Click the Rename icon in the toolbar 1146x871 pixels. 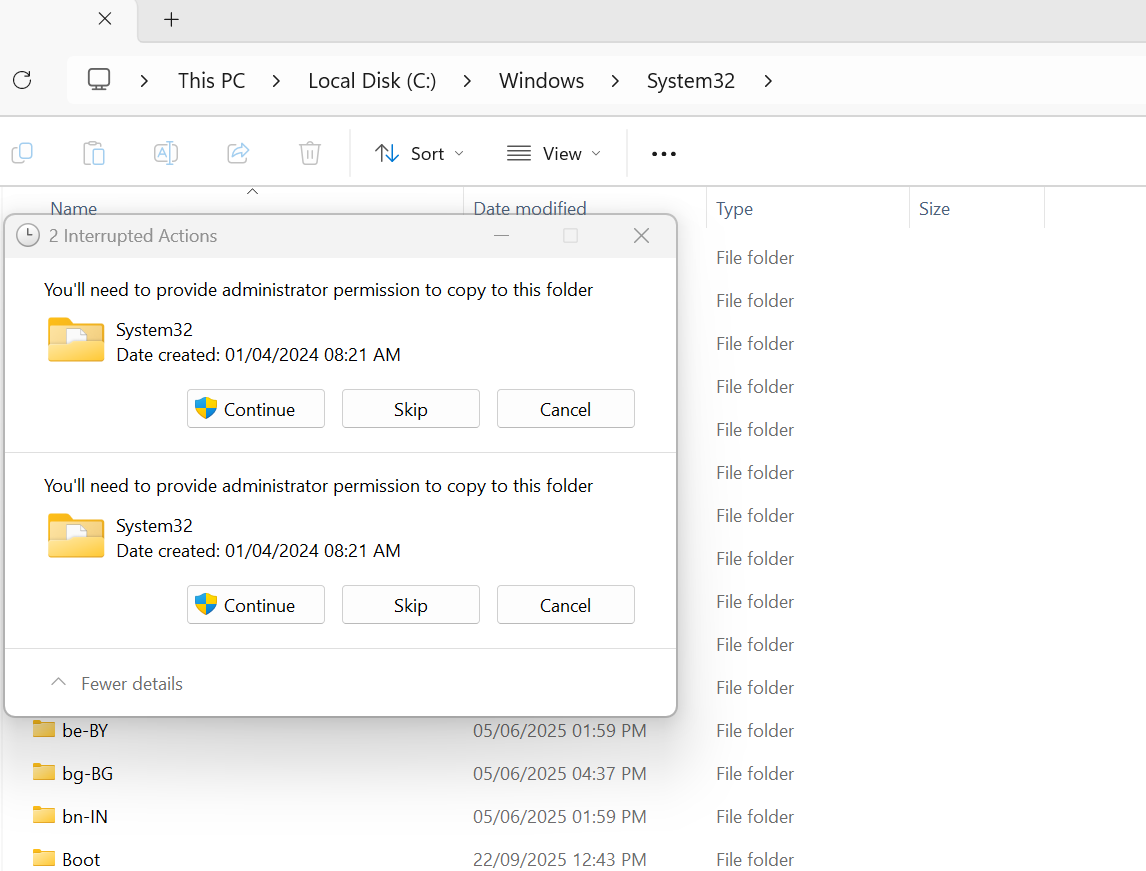[166, 153]
